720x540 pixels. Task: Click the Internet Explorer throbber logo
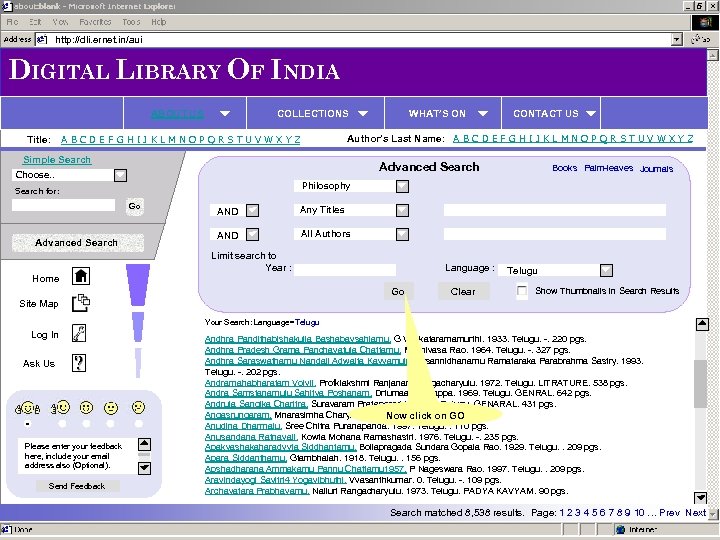tap(705, 22)
